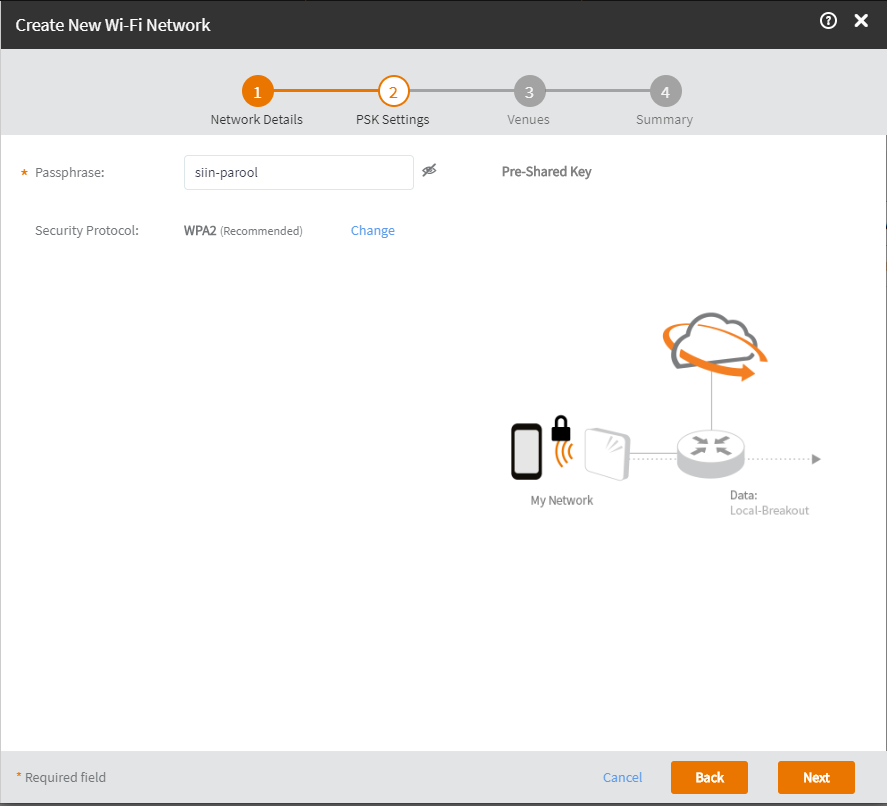Toggle passphrase visibility with the eye icon

[430, 171]
